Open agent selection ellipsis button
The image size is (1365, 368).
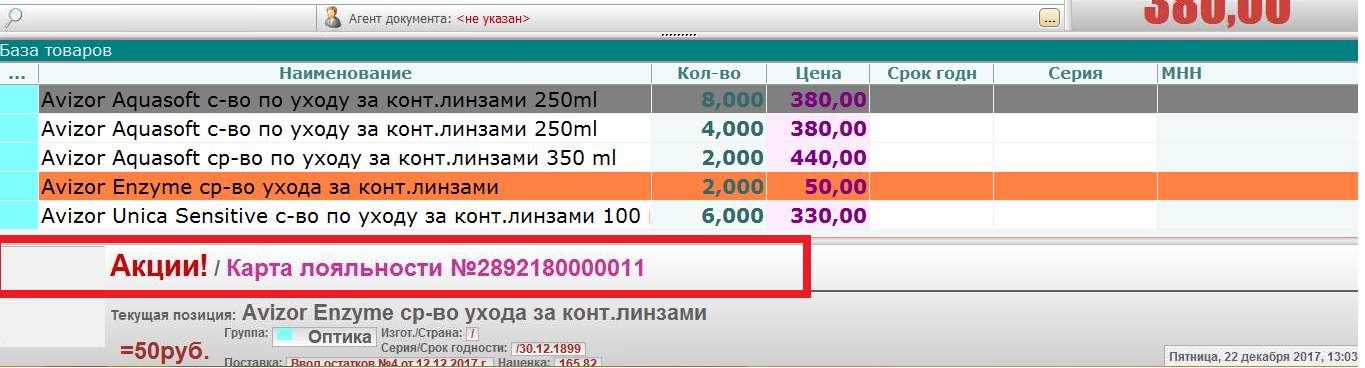(x=1049, y=18)
